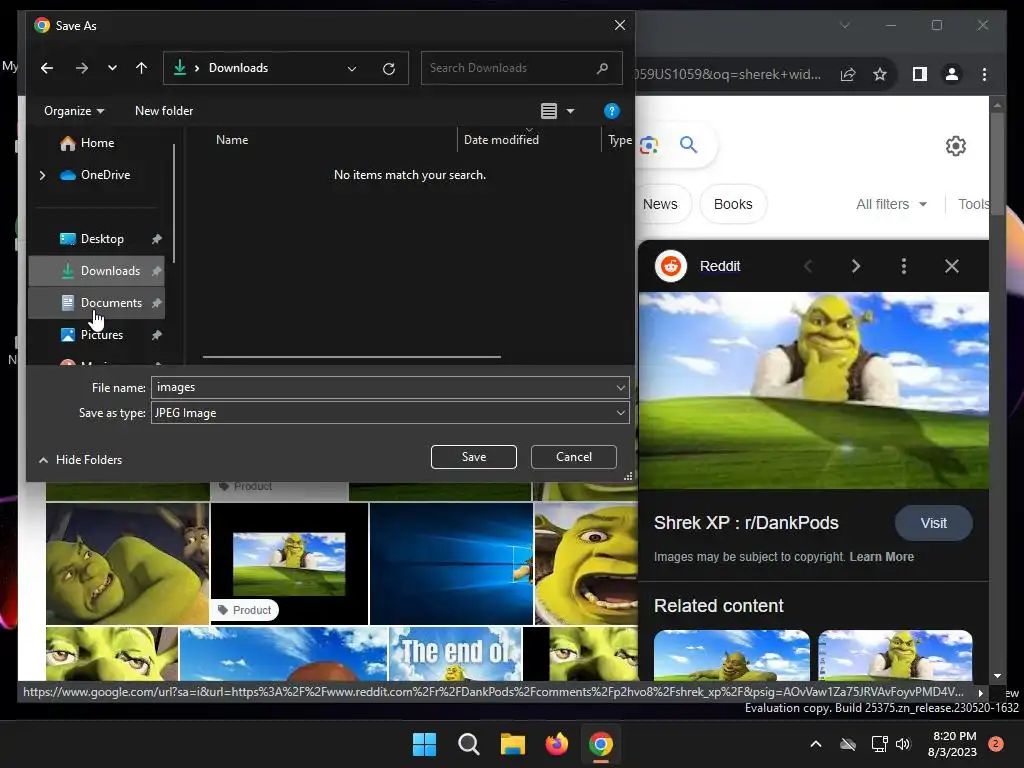1024x768 pixels.
Task: Open taskbar Search
Action: (x=468, y=744)
